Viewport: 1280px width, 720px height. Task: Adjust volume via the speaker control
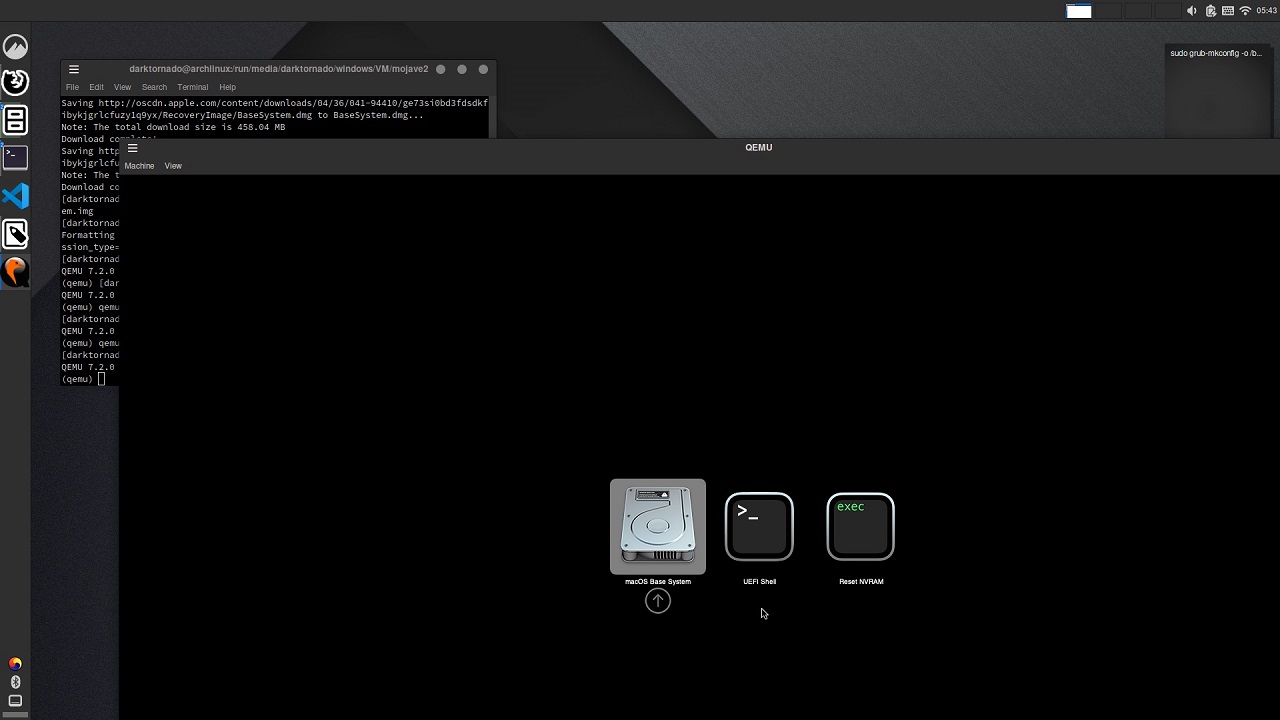[1191, 11]
